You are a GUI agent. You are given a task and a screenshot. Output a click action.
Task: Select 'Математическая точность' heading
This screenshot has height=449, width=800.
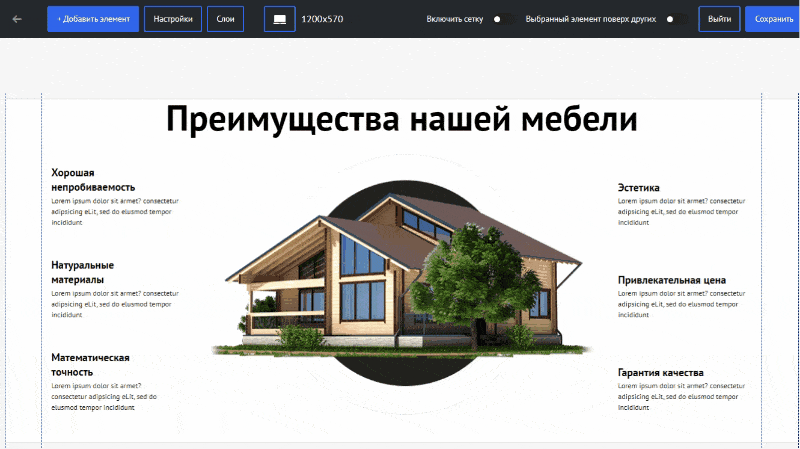pyautogui.click(x=91, y=365)
